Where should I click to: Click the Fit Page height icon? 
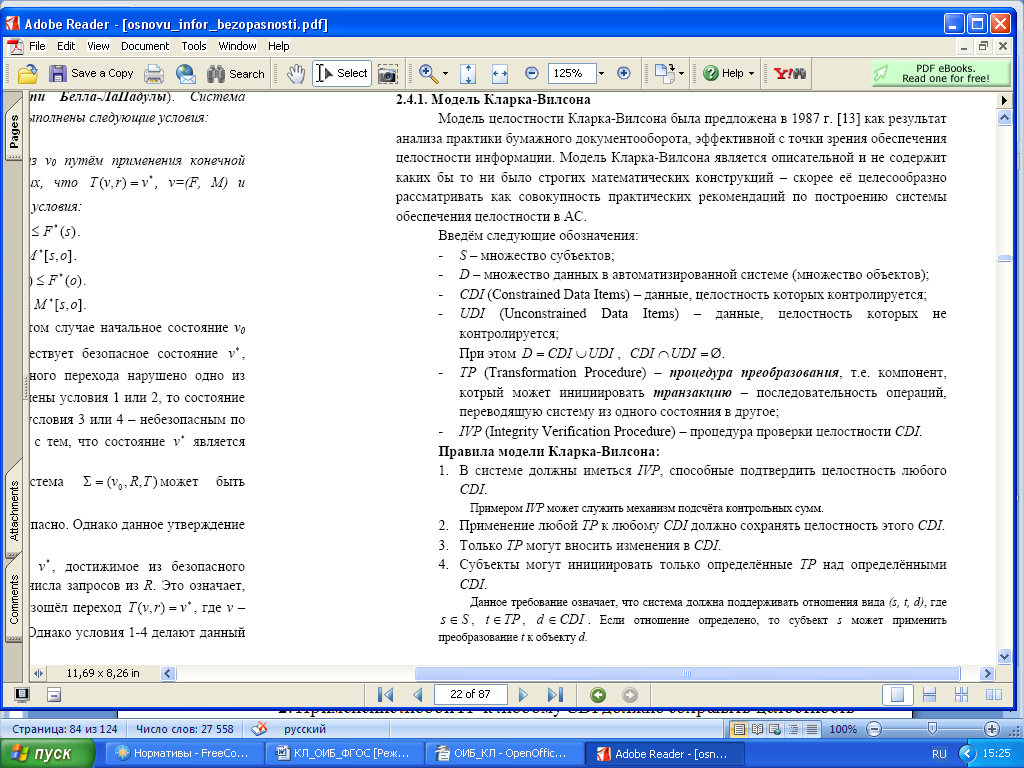coord(468,74)
